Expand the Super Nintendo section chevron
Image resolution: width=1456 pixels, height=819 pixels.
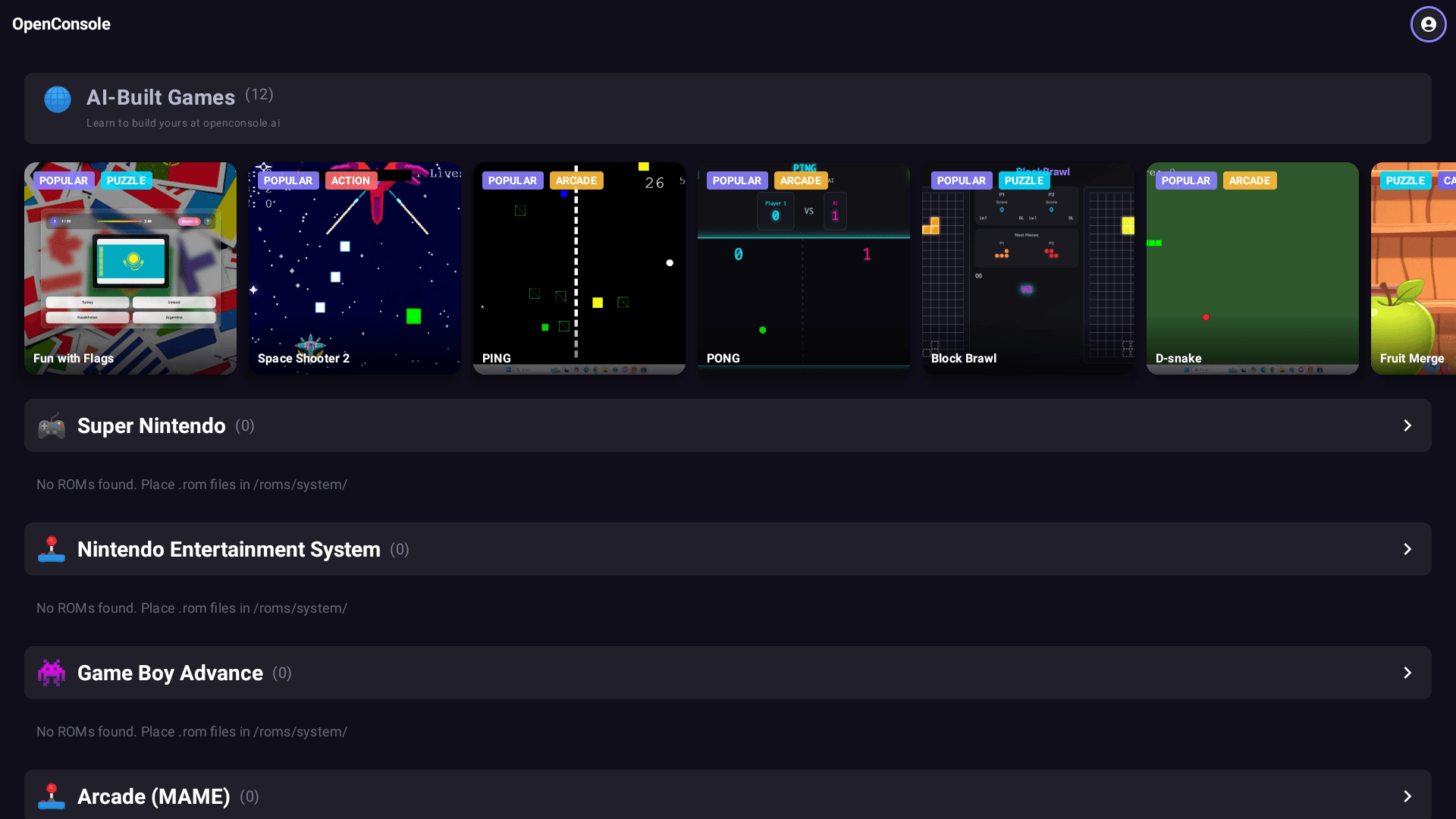[x=1407, y=426]
